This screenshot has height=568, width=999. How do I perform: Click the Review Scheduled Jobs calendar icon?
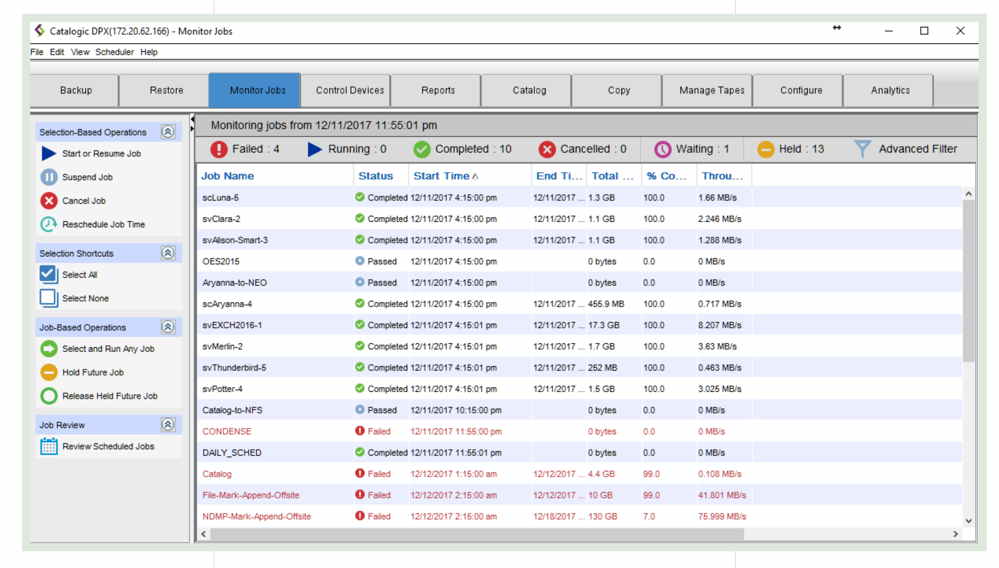pos(48,446)
